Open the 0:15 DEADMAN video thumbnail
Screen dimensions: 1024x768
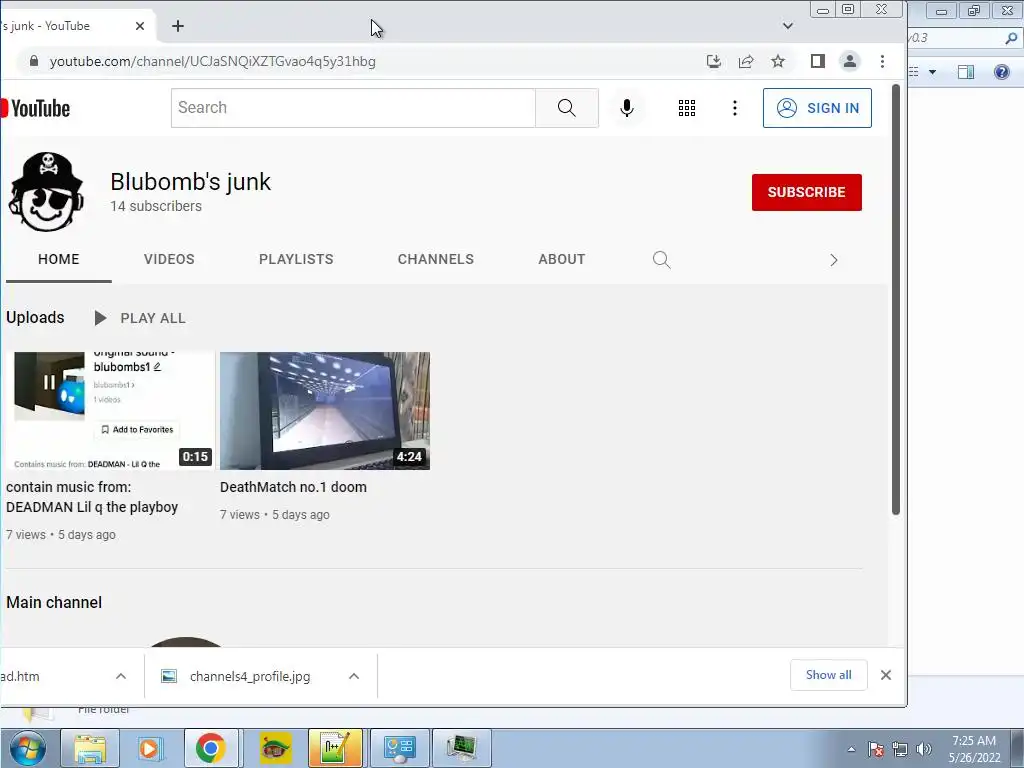(x=110, y=411)
